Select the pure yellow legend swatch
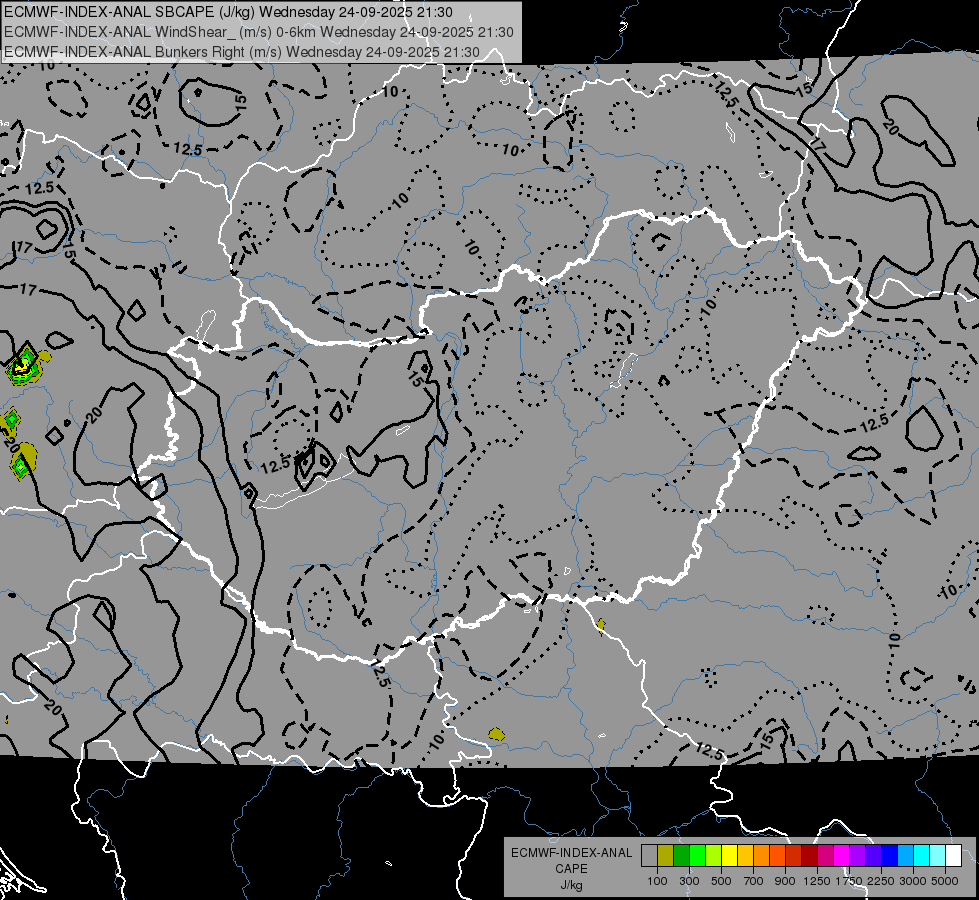 coord(729,856)
